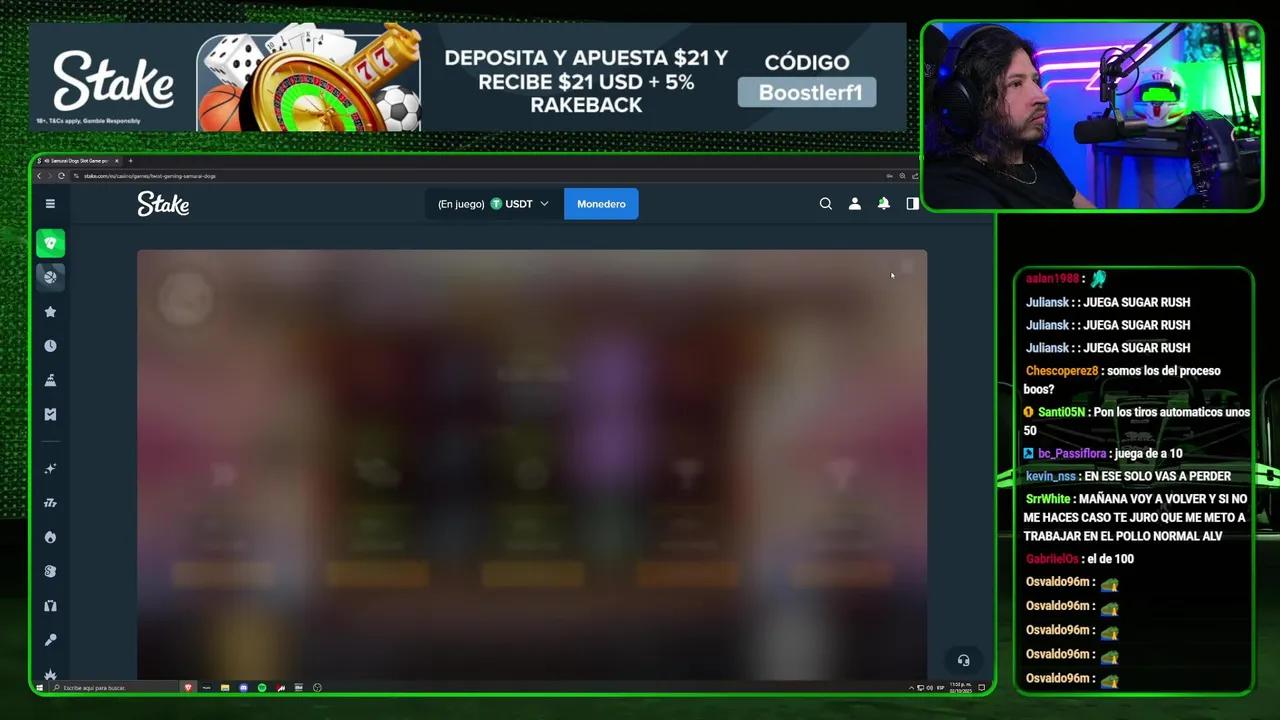The image size is (1280, 720).
Task: Open Discord from the taskbar
Action: pos(243,688)
